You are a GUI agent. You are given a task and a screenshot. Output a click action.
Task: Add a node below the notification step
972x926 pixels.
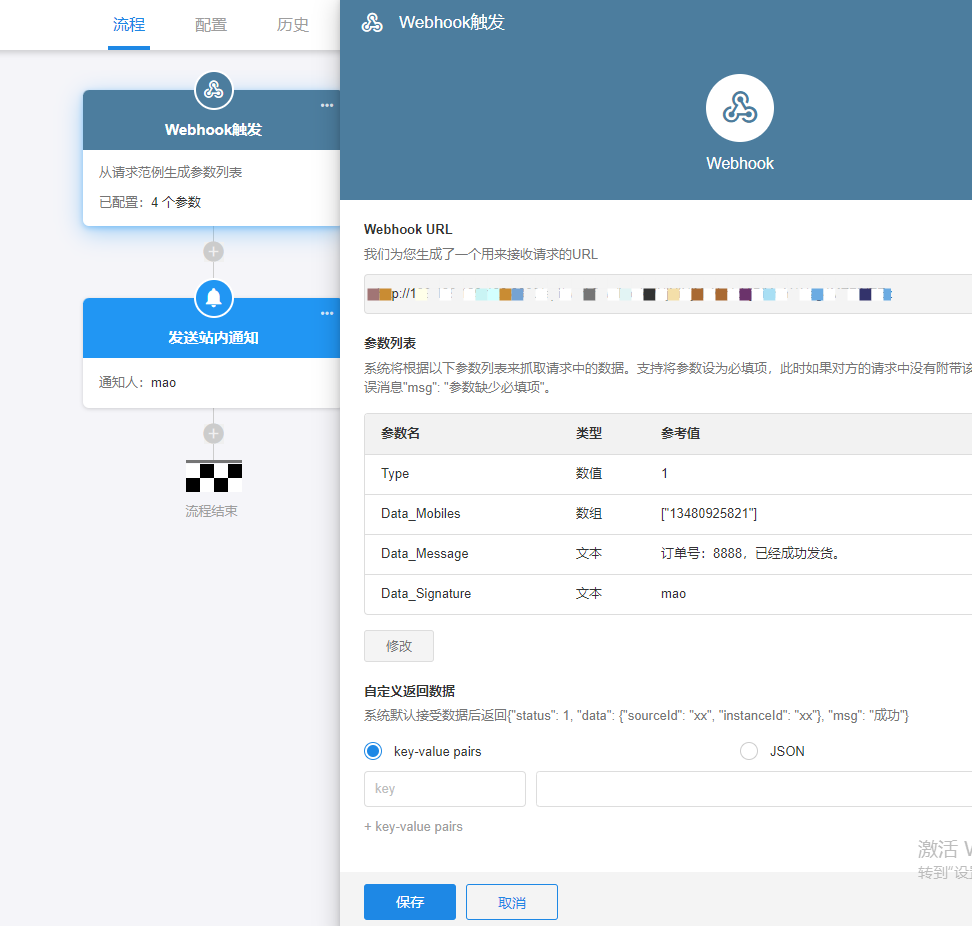click(213, 433)
